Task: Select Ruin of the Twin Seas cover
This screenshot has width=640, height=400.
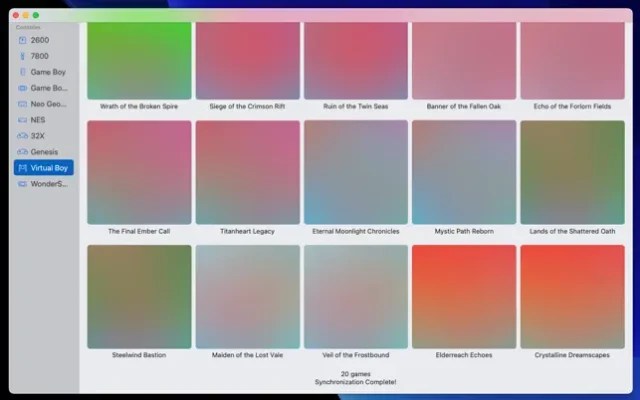Action: pos(356,60)
